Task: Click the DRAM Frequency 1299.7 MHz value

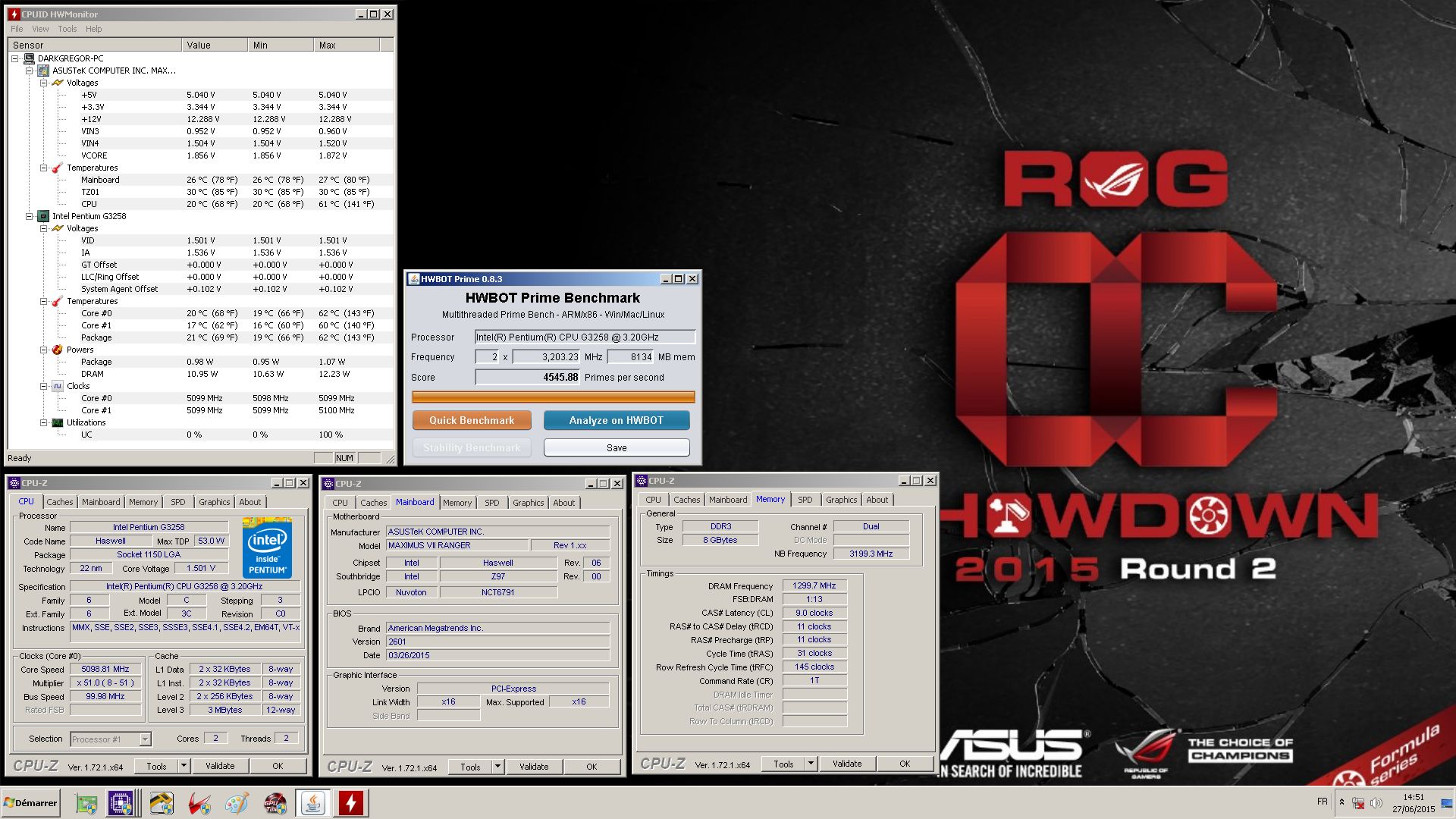Action: pos(814,585)
